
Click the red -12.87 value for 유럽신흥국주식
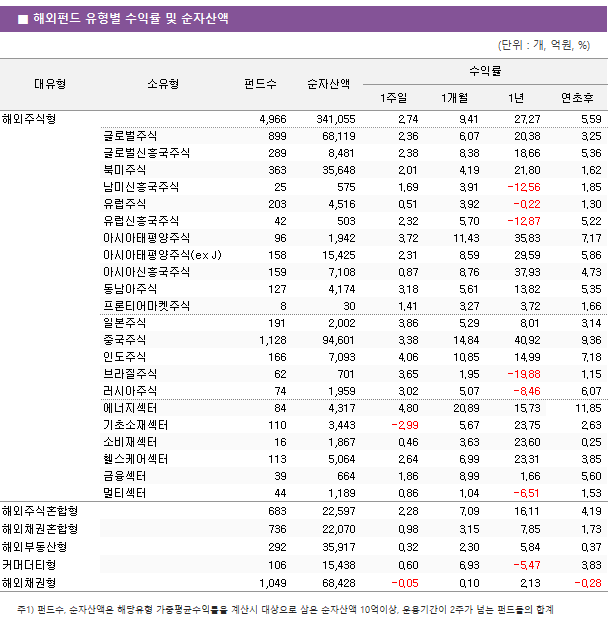coord(524,221)
